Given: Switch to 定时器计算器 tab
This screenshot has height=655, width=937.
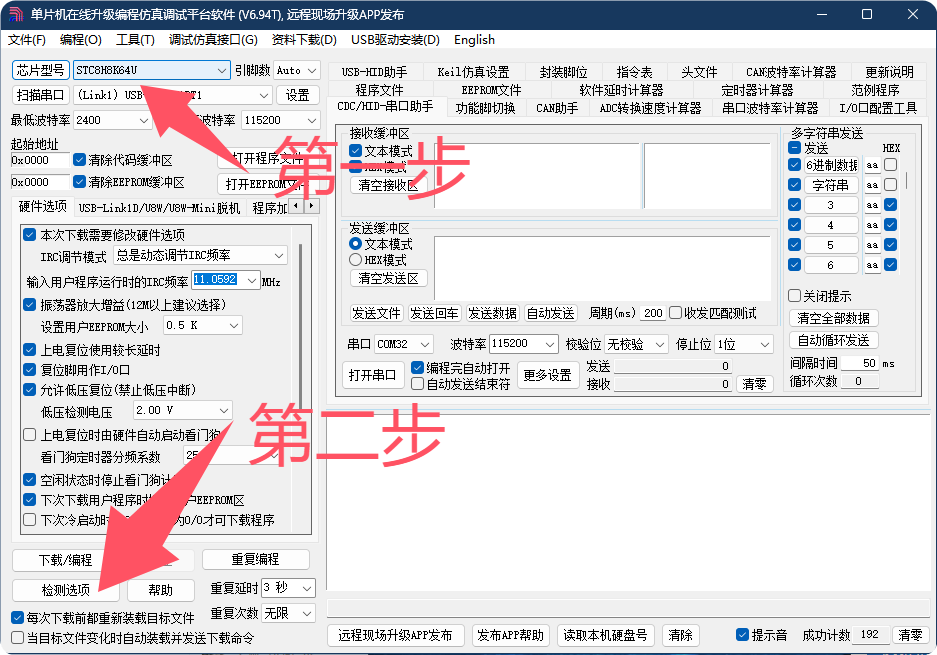Looking at the screenshot, I should click(x=757, y=90).
